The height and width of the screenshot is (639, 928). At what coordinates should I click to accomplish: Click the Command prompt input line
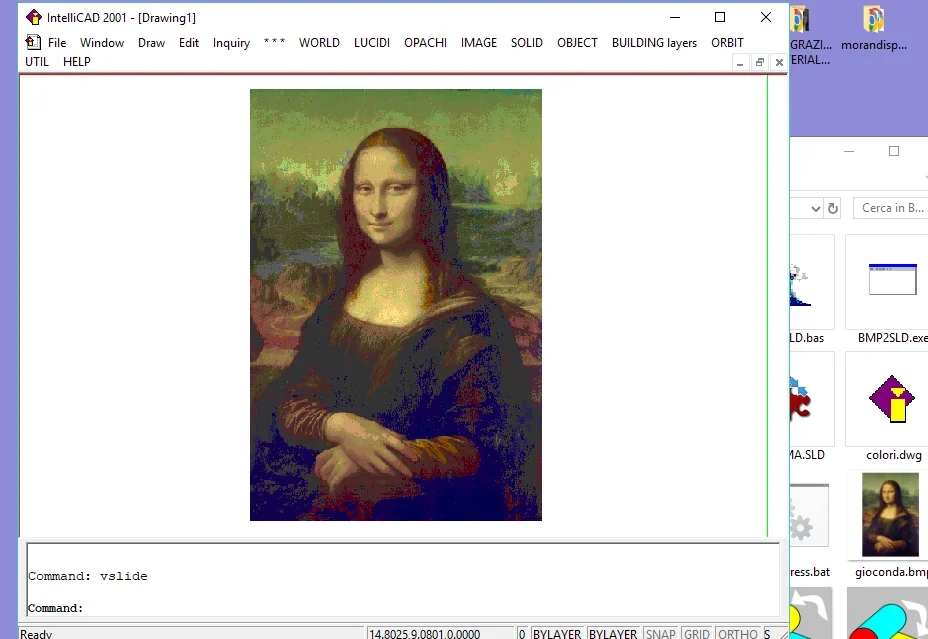click(402, 608)
